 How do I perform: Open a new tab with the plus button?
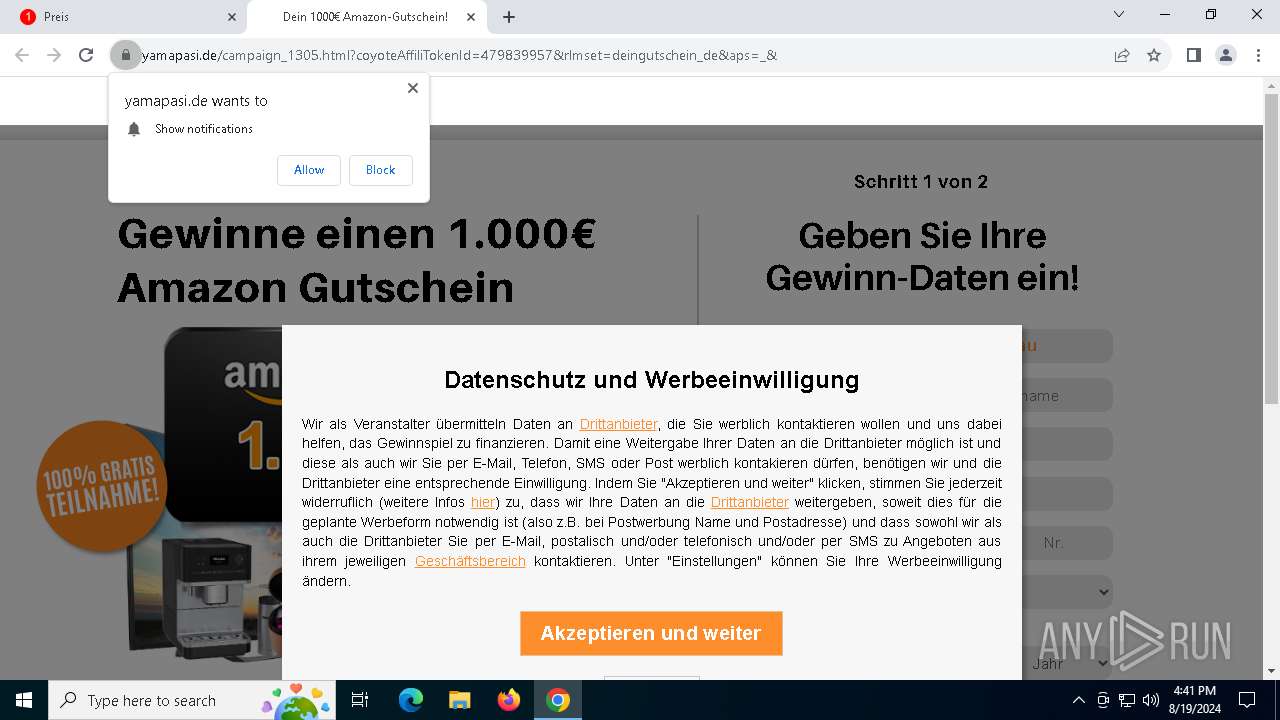click(x=509, y=17)
